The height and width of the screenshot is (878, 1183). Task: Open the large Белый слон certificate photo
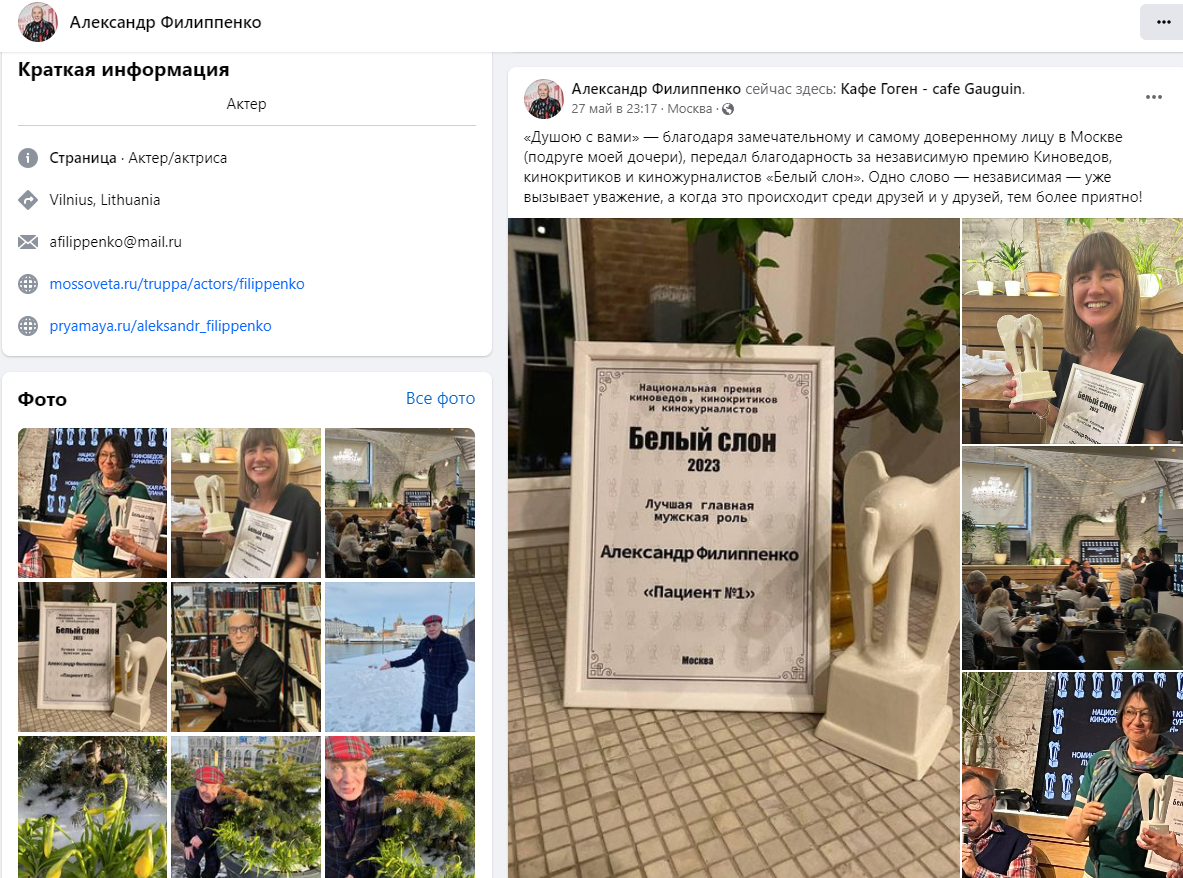click(x=733, y=548)
